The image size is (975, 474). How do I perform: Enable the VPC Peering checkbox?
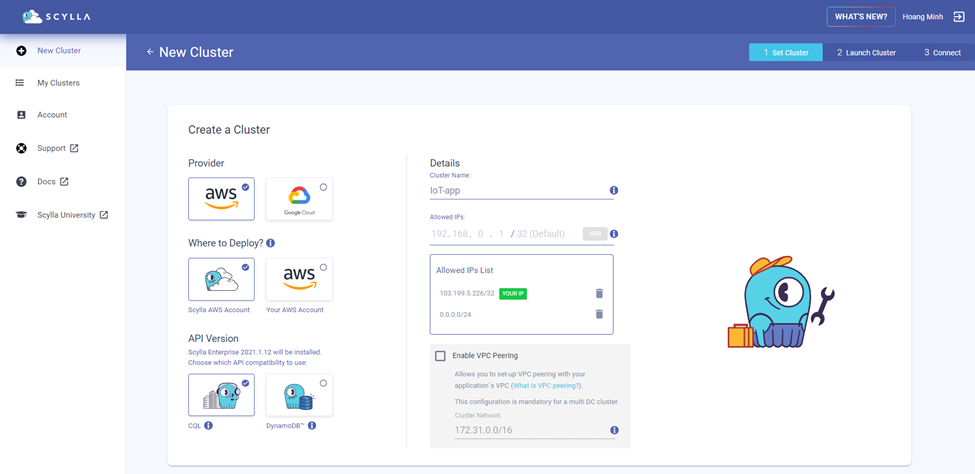tap(440, 356)
